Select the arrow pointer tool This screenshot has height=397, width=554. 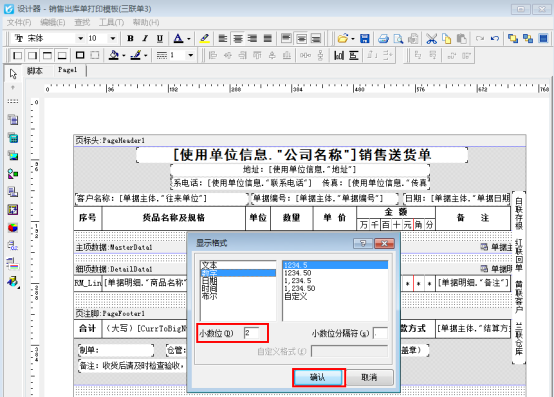(x=13, y=73)
